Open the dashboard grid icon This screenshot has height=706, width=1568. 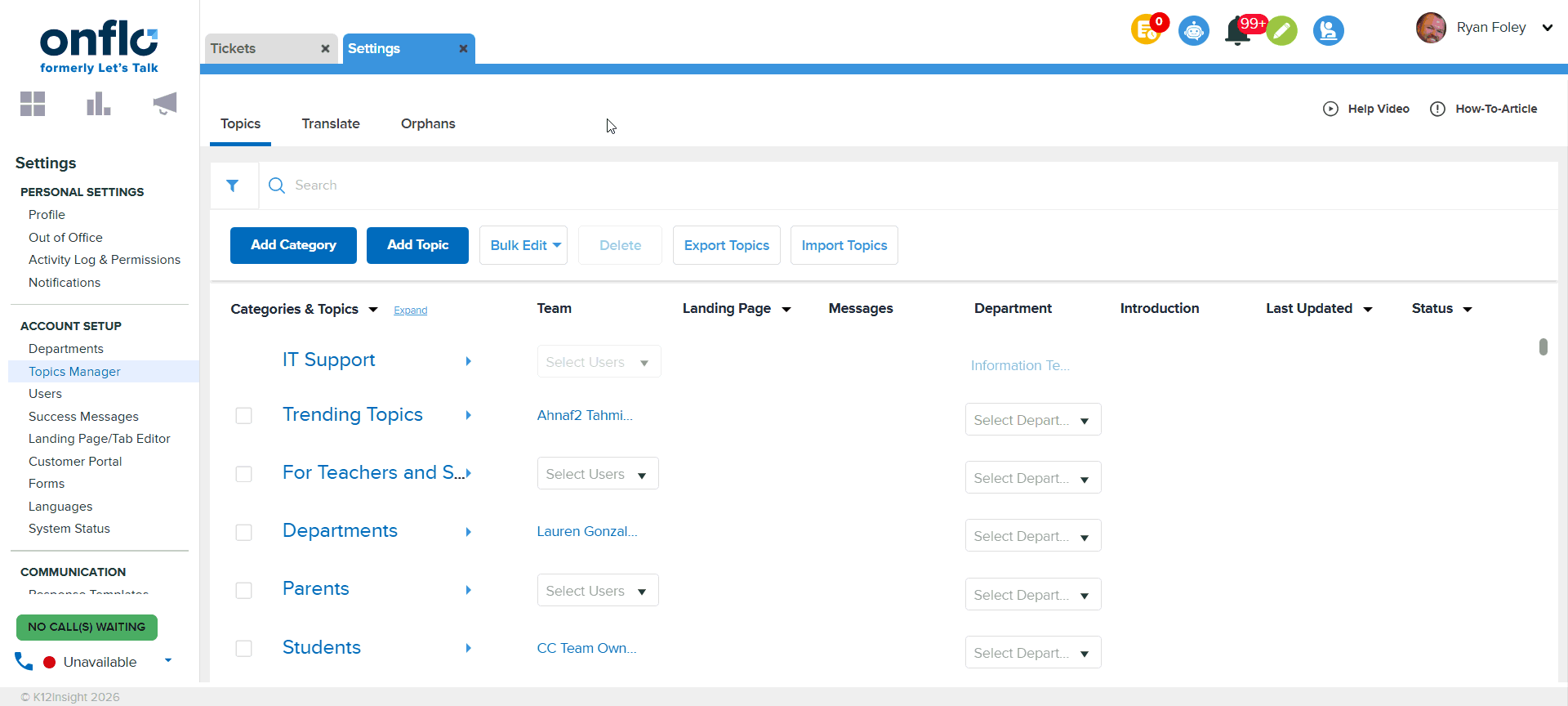pyautogui.click(x=33, y=104)
